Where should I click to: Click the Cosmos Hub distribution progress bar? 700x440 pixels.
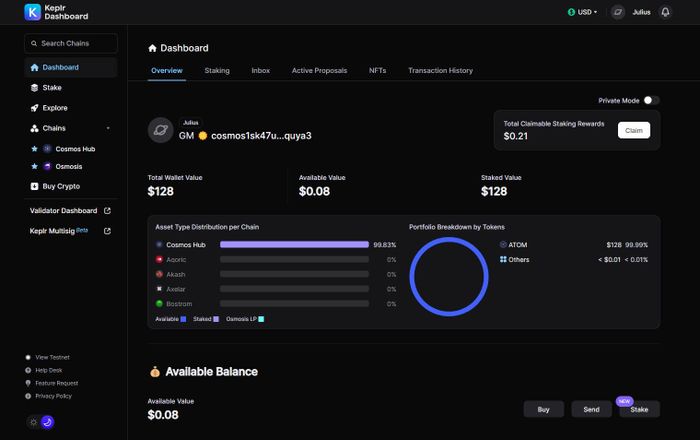click(294, 245)
